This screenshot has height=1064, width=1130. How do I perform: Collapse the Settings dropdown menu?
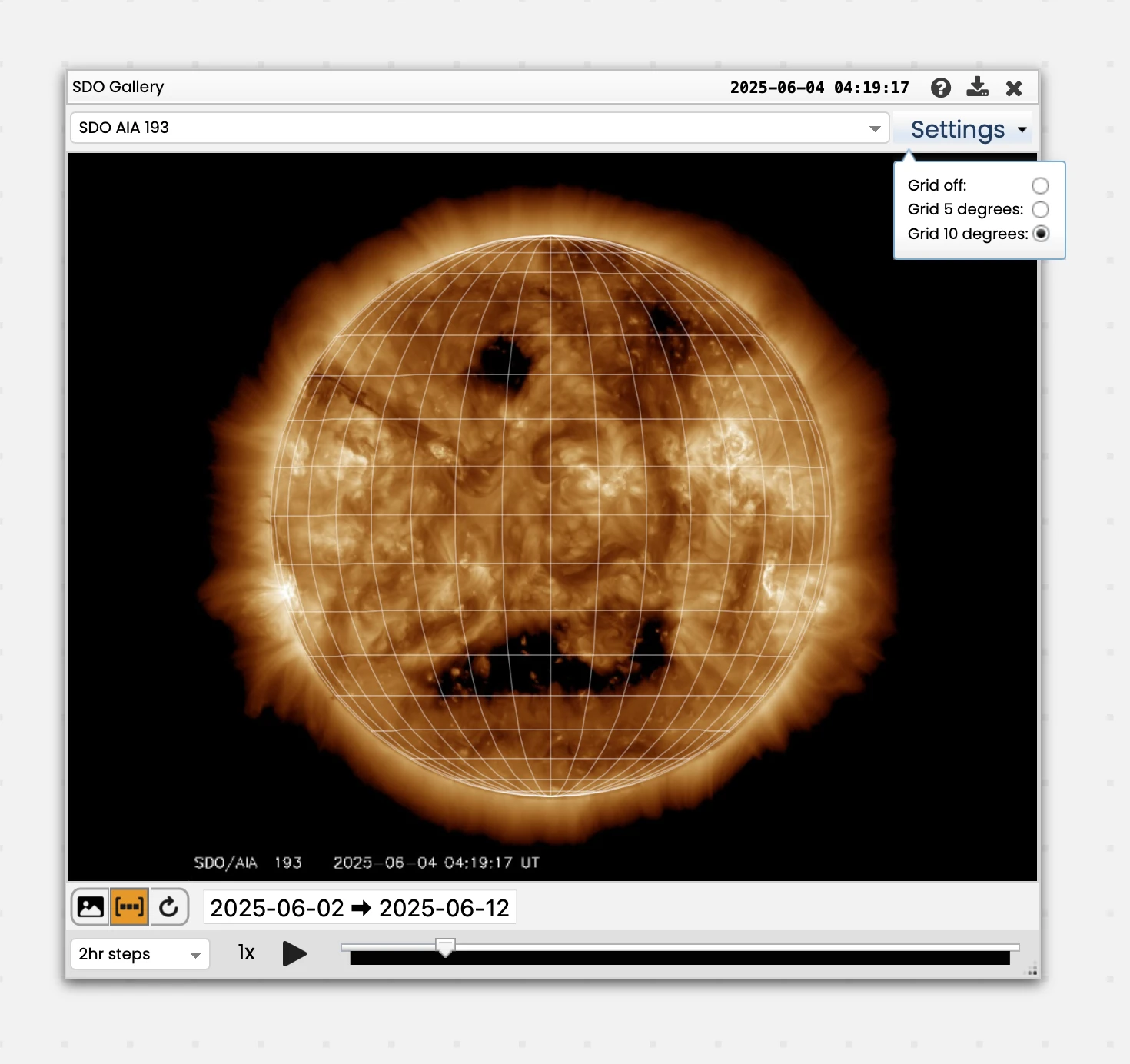(x=968, y=129)
